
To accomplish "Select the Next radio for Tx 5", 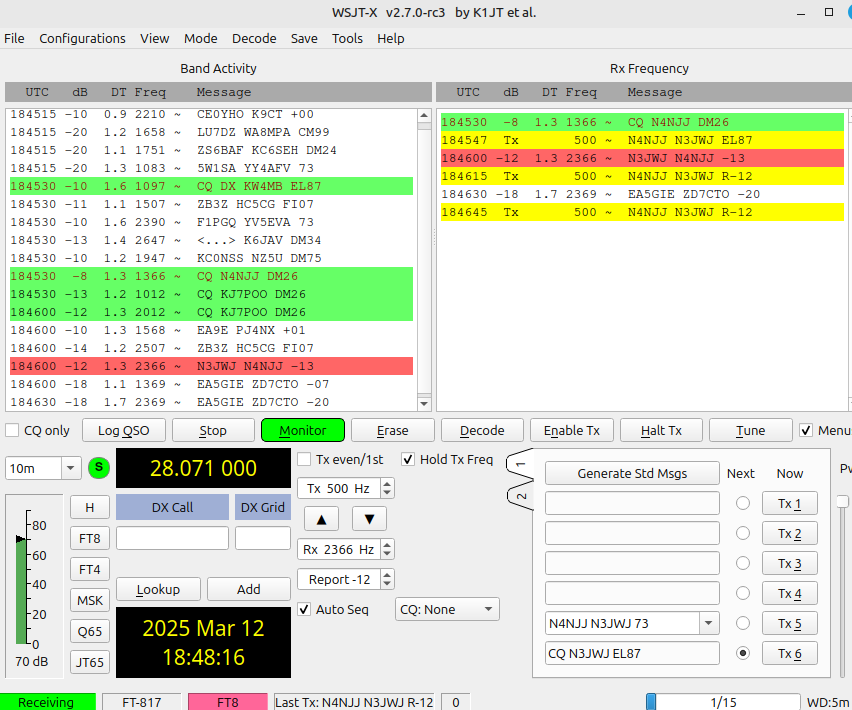I will [743, 623].
